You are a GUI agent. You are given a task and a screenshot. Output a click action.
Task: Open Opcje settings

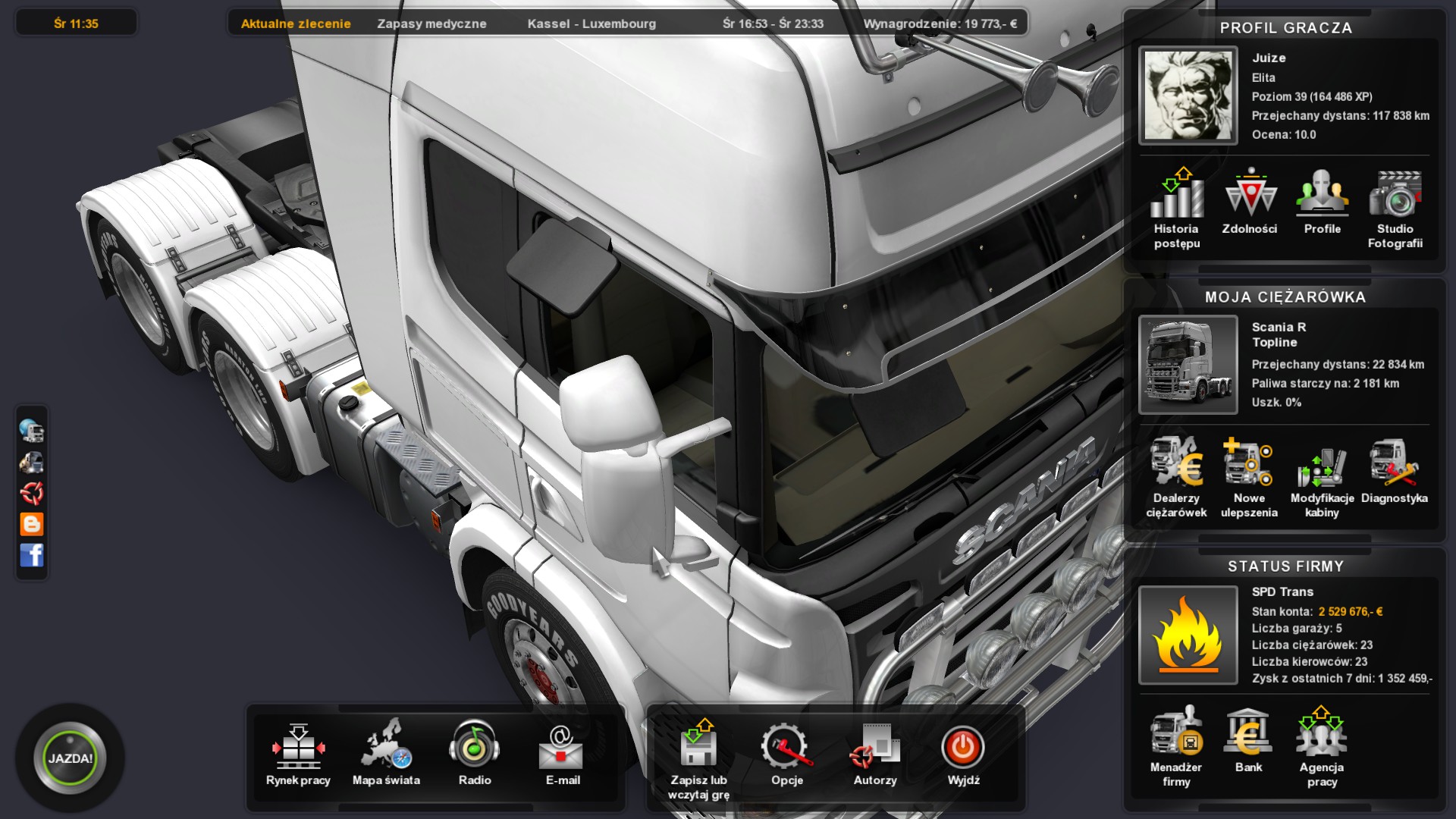[x=786, y=746]
